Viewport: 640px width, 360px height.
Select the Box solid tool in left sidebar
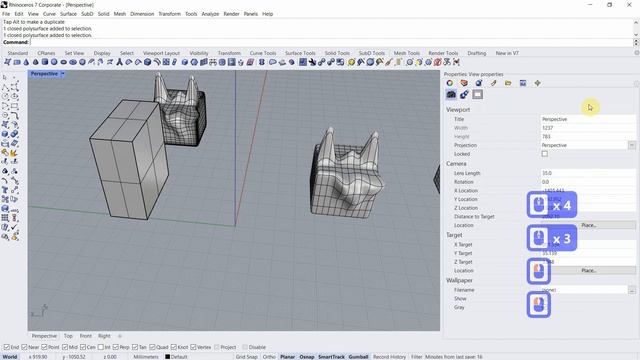pyautogui.click(x=5, y=134)
